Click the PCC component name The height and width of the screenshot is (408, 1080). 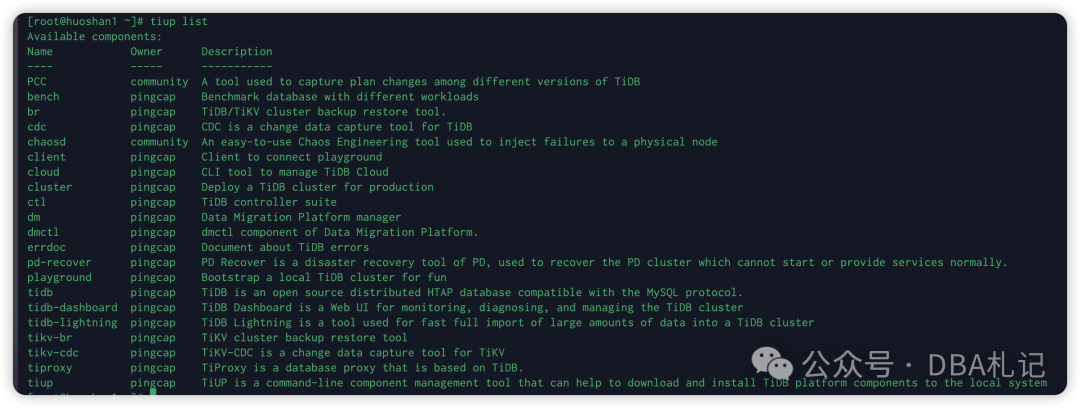(x=37, y=81)
